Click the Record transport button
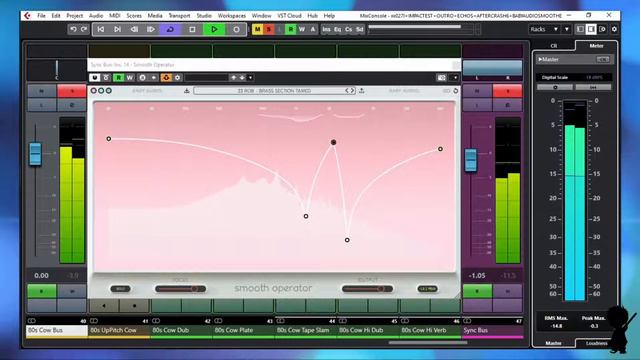Viewport: 640px width, 360px height. tap(236, 29)
